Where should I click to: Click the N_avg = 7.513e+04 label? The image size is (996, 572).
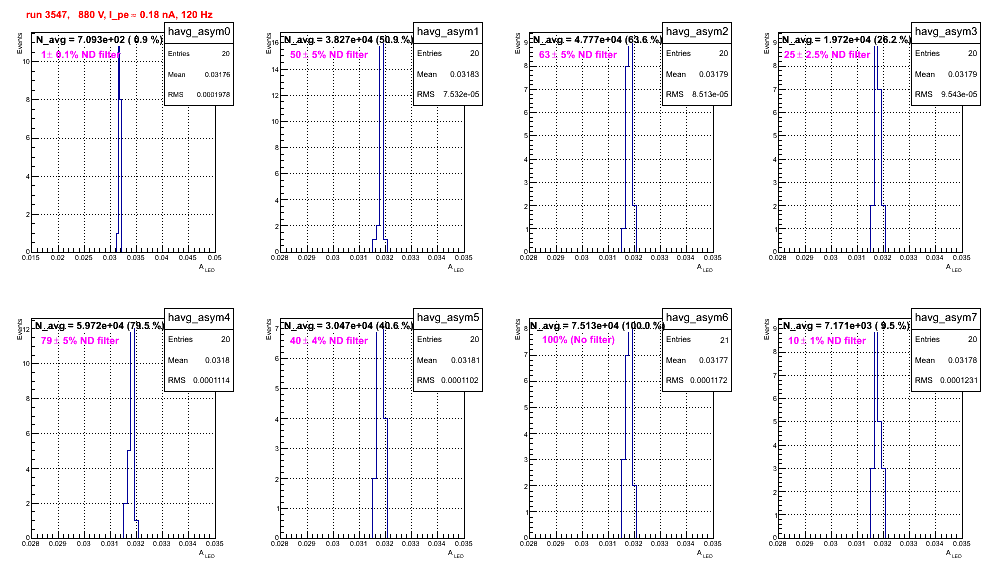click(597, 326)
